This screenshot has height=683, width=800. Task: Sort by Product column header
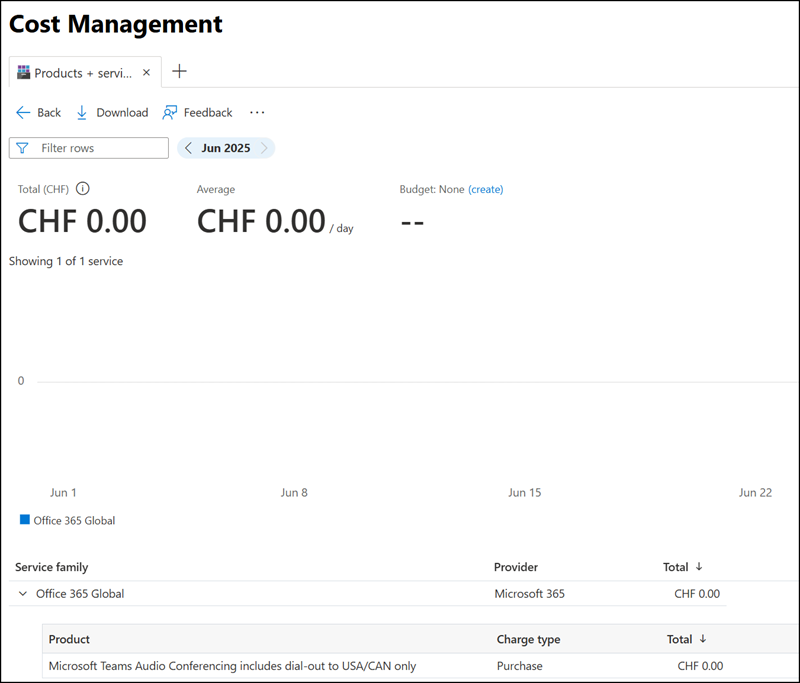coord(69,639)
